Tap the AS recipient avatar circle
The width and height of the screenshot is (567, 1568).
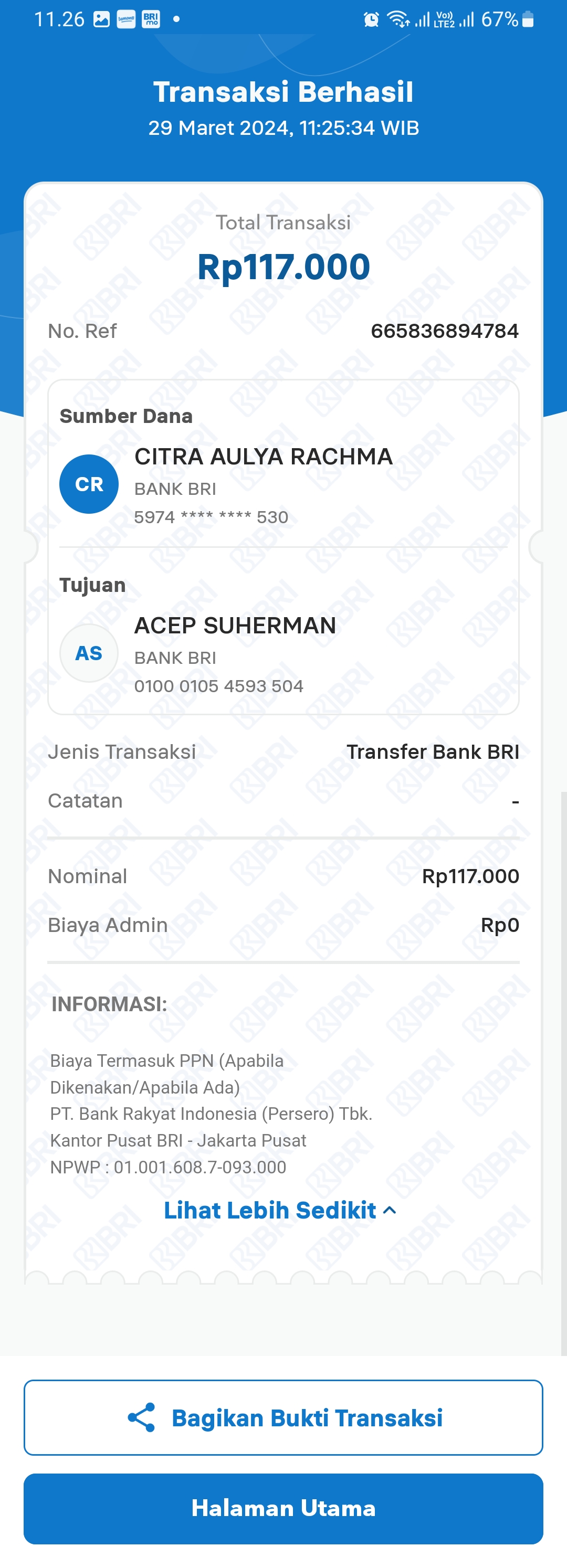89,653
